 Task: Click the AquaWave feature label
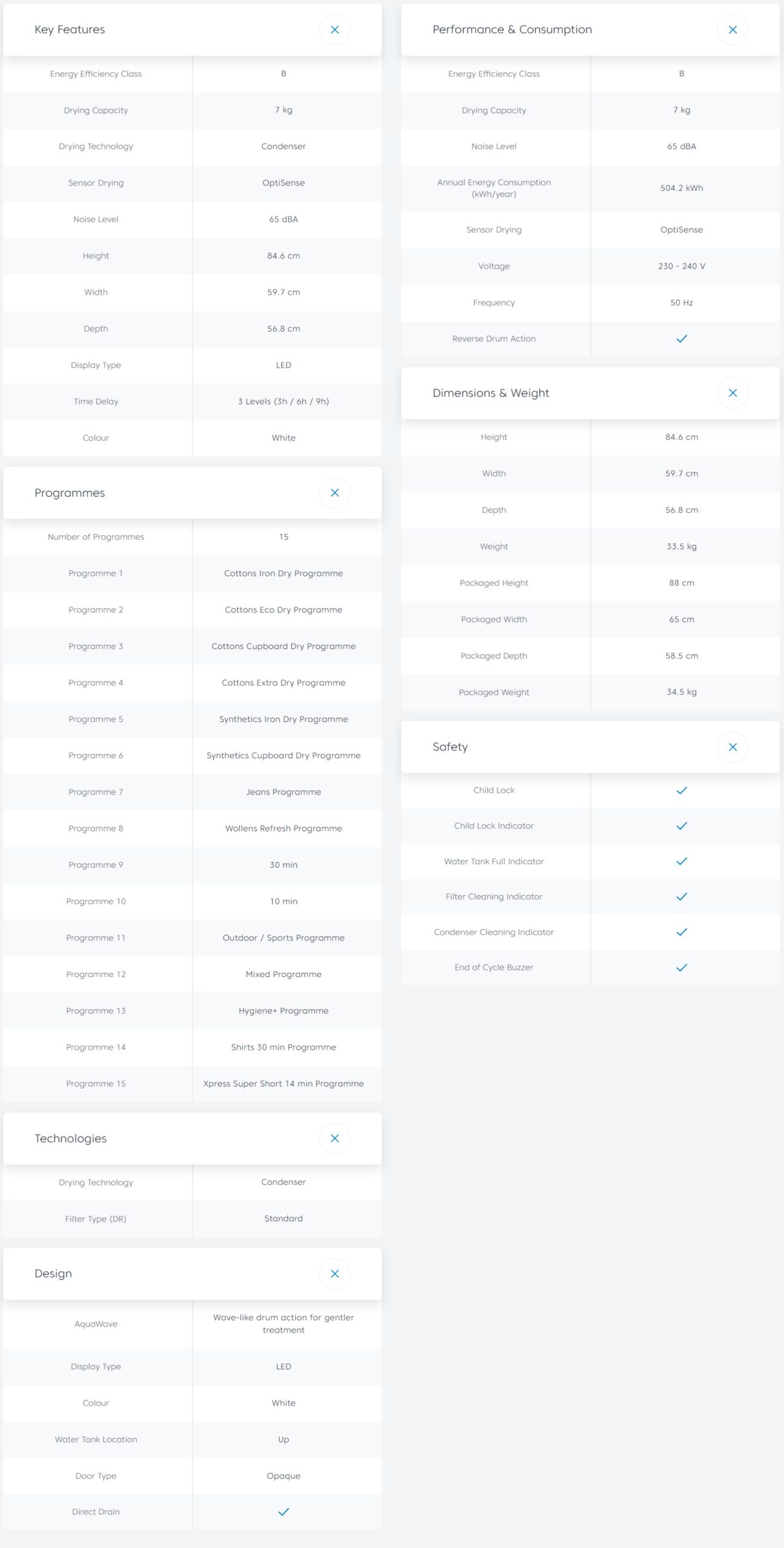[x=96, y=1324]
